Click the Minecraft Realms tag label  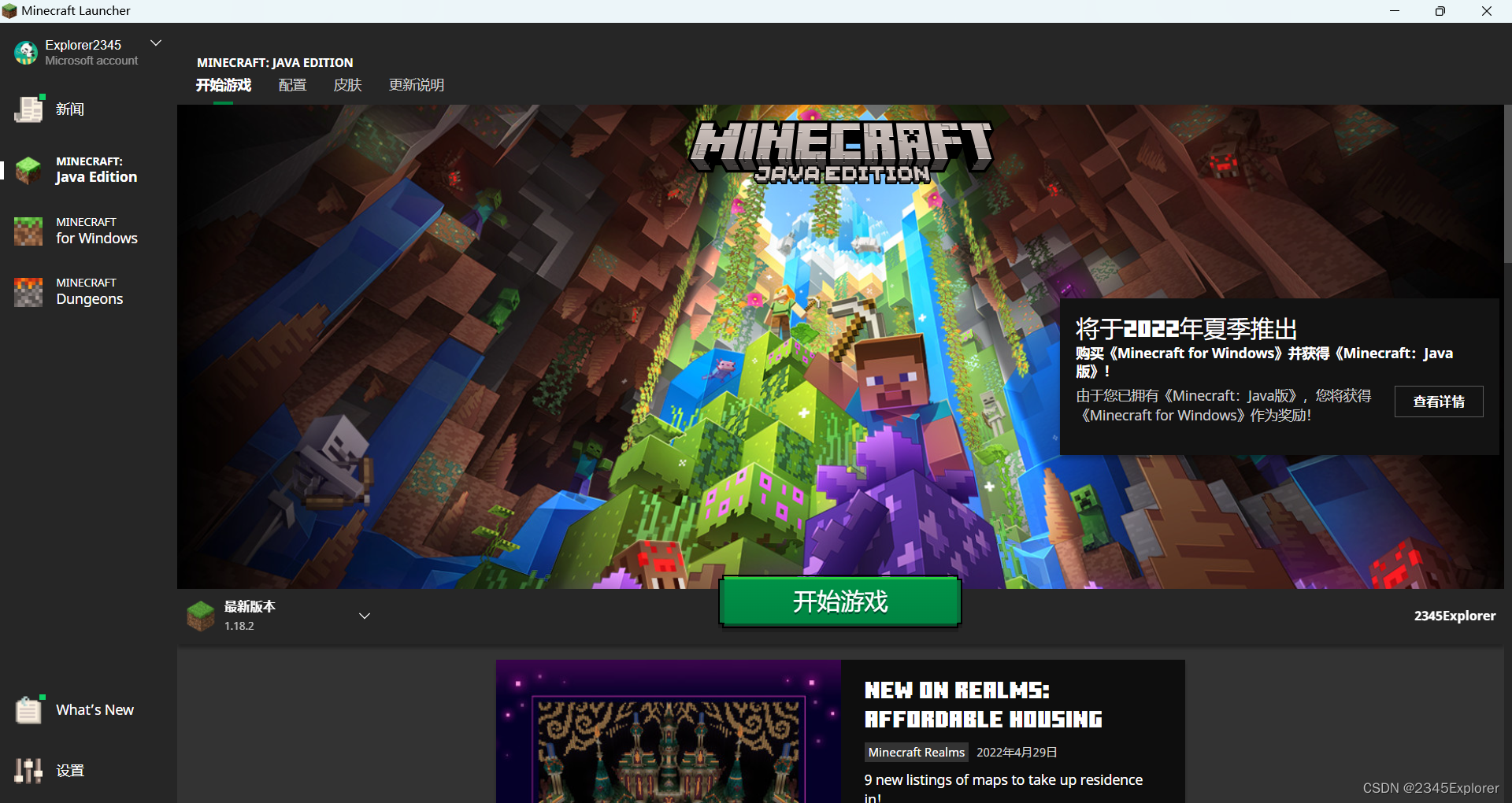coord(916,752)
